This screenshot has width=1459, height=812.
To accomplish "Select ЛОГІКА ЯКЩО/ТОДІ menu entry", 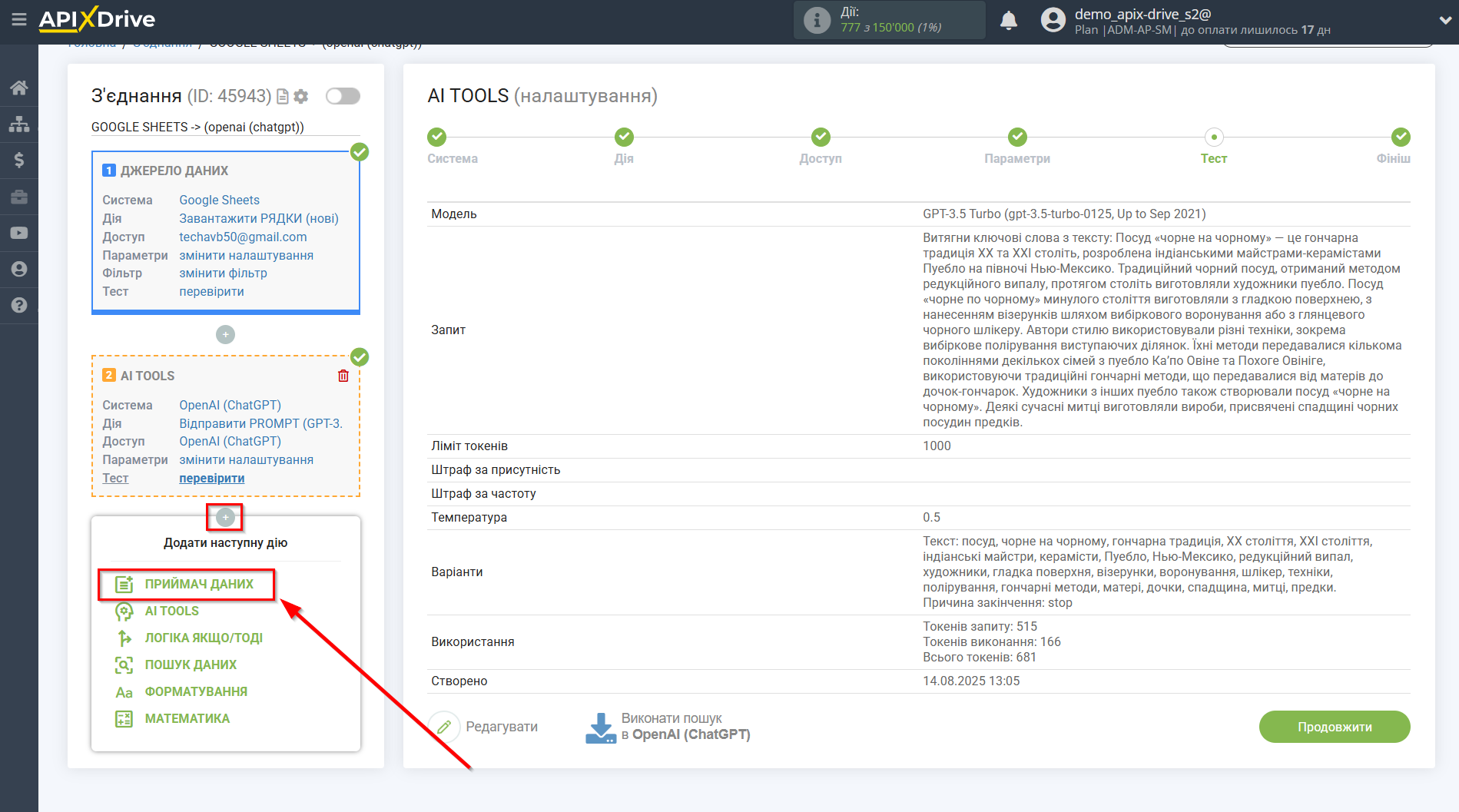I will [x=204, y=638].
